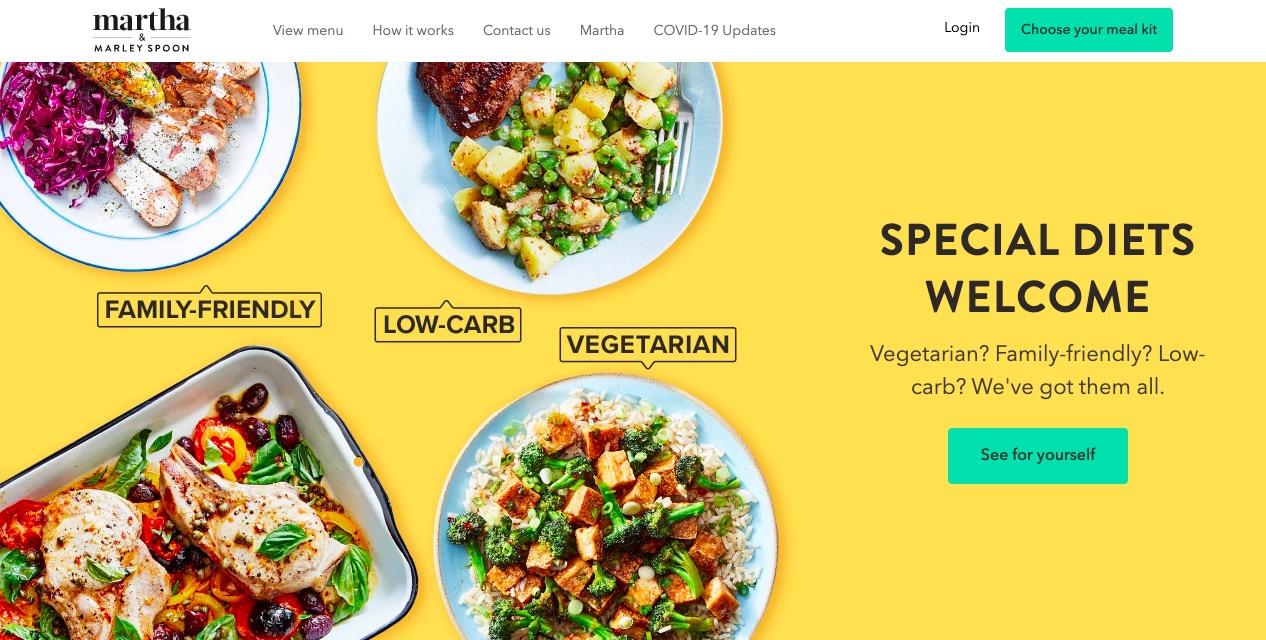Screen dimensions: 1266x640
Task: Click the fork on the potato salad plate
Action: tap(675, 130)
